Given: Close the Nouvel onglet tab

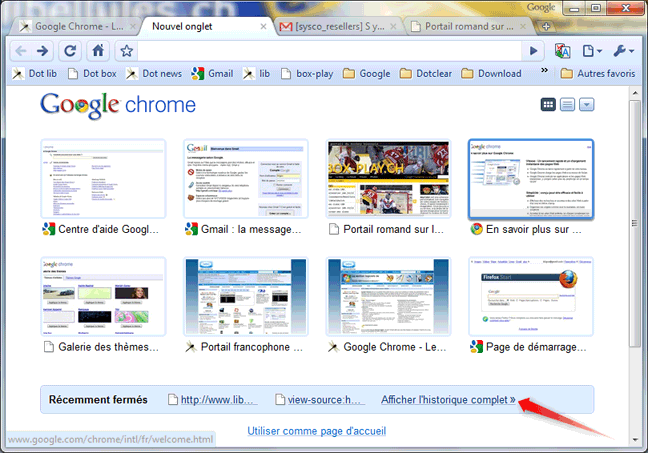Looking at the screenshot, I should coord(263,26).
